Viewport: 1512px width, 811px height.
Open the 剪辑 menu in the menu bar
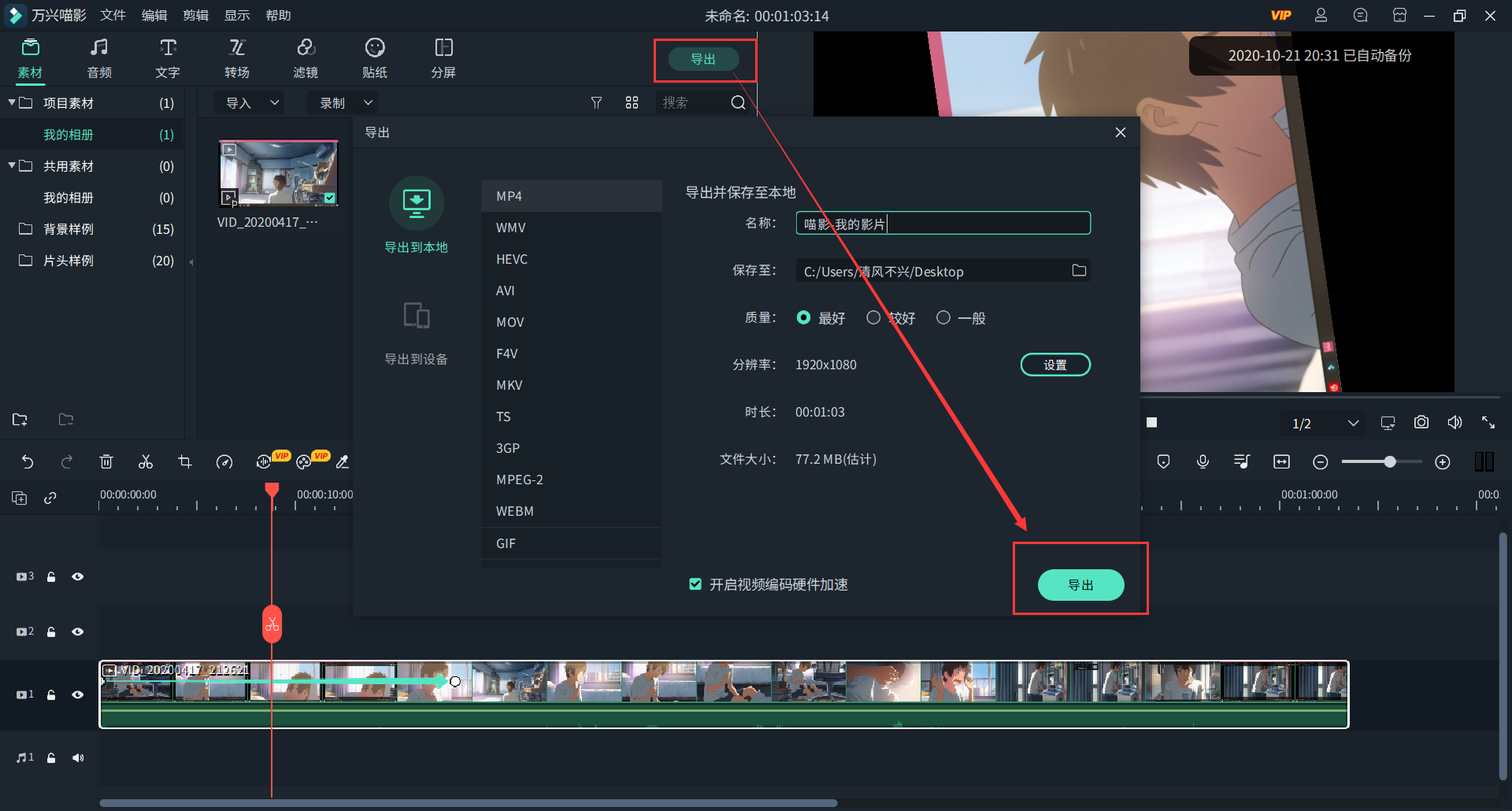(x=196, y=14)
